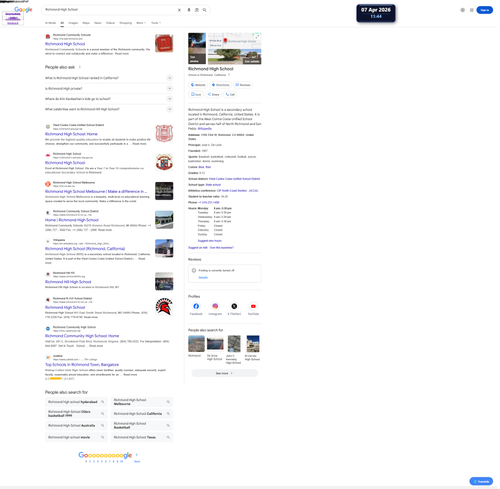Click the Facebook profile icon

pyautogui.click(x=196, y=306)
